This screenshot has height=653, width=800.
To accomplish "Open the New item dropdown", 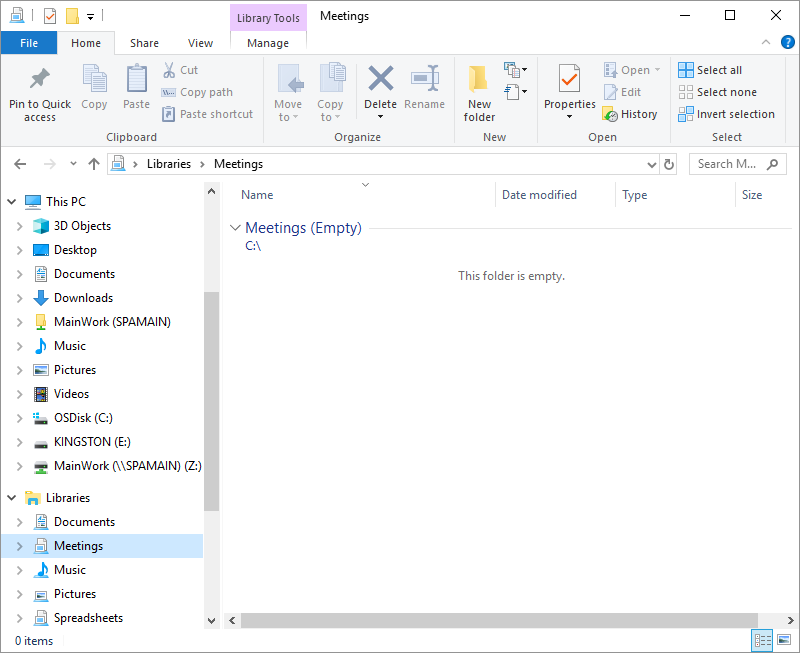I will (x=515, y=69).
